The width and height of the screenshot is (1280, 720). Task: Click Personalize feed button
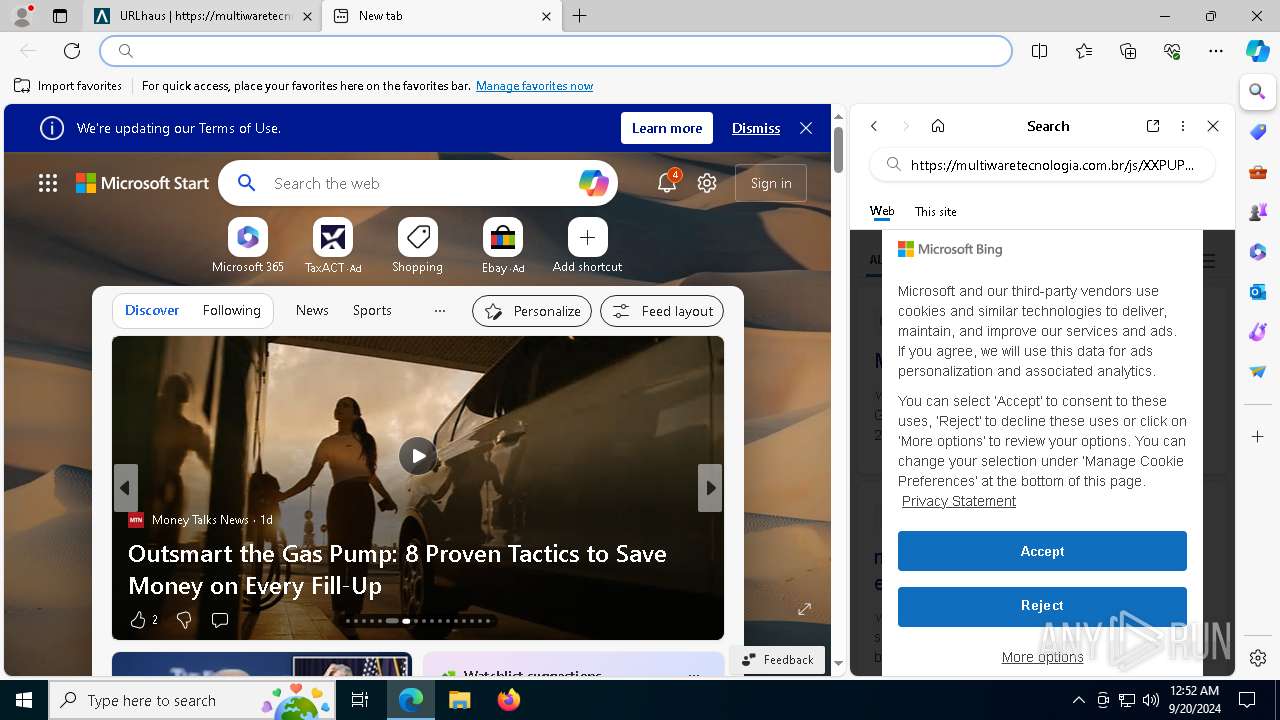click(x=532, y=311)
